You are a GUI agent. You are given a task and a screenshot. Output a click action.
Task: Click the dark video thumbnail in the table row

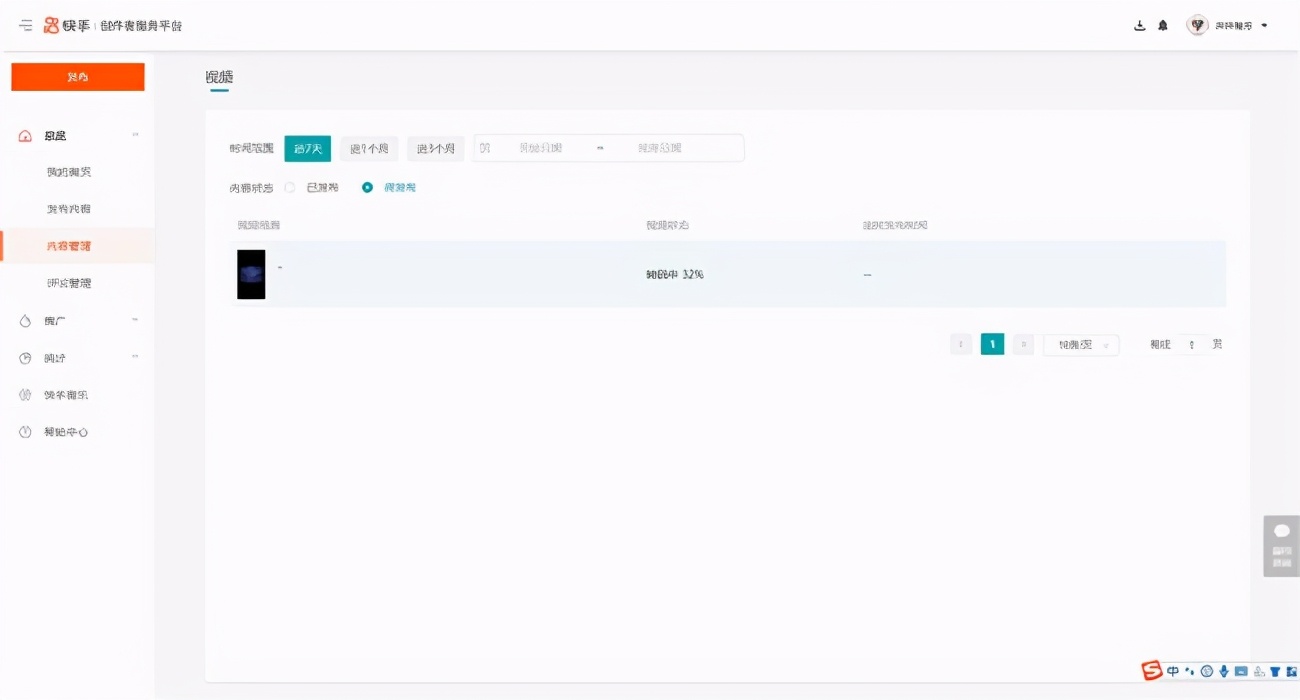click(x=251, y=274)
